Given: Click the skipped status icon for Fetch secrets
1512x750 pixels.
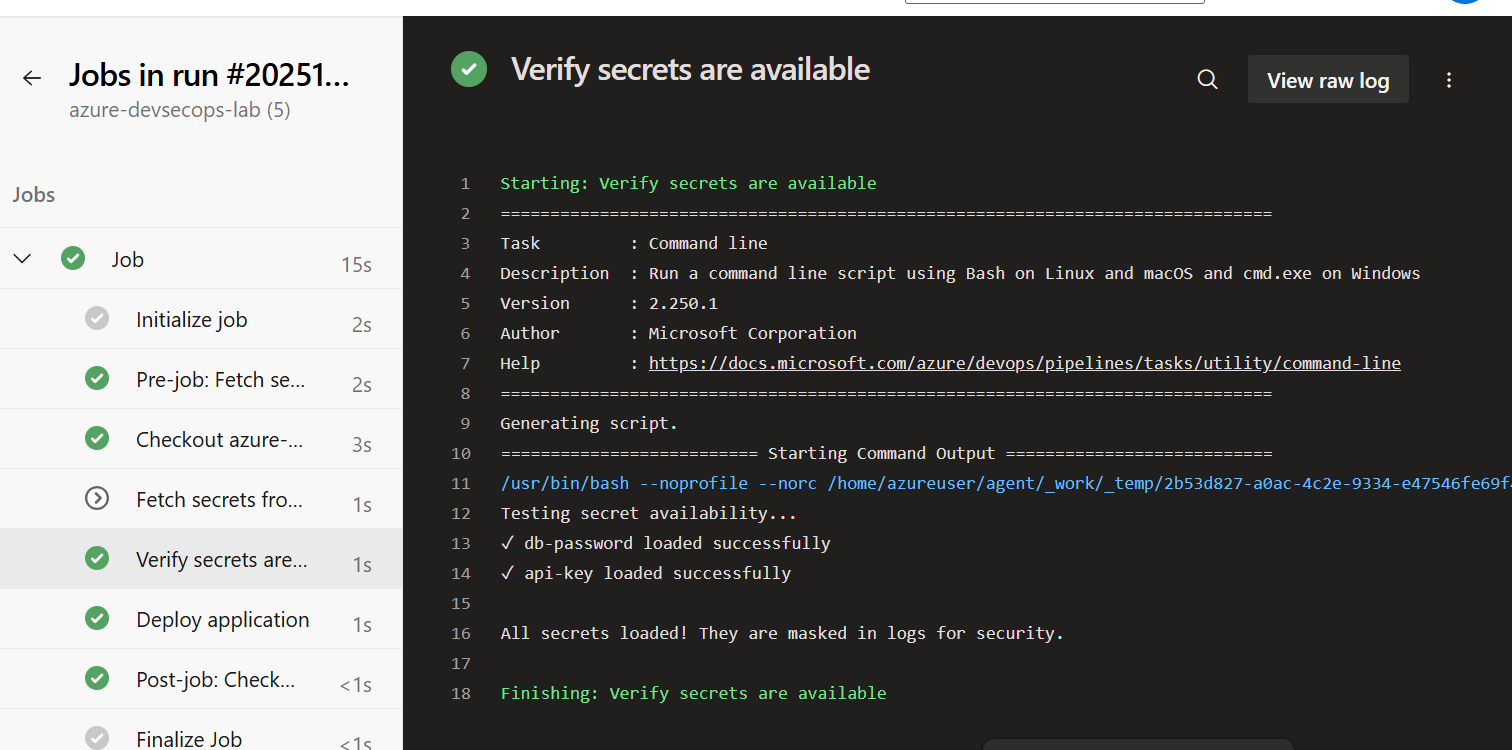Looking at the screenshot, I should (97, 499).
